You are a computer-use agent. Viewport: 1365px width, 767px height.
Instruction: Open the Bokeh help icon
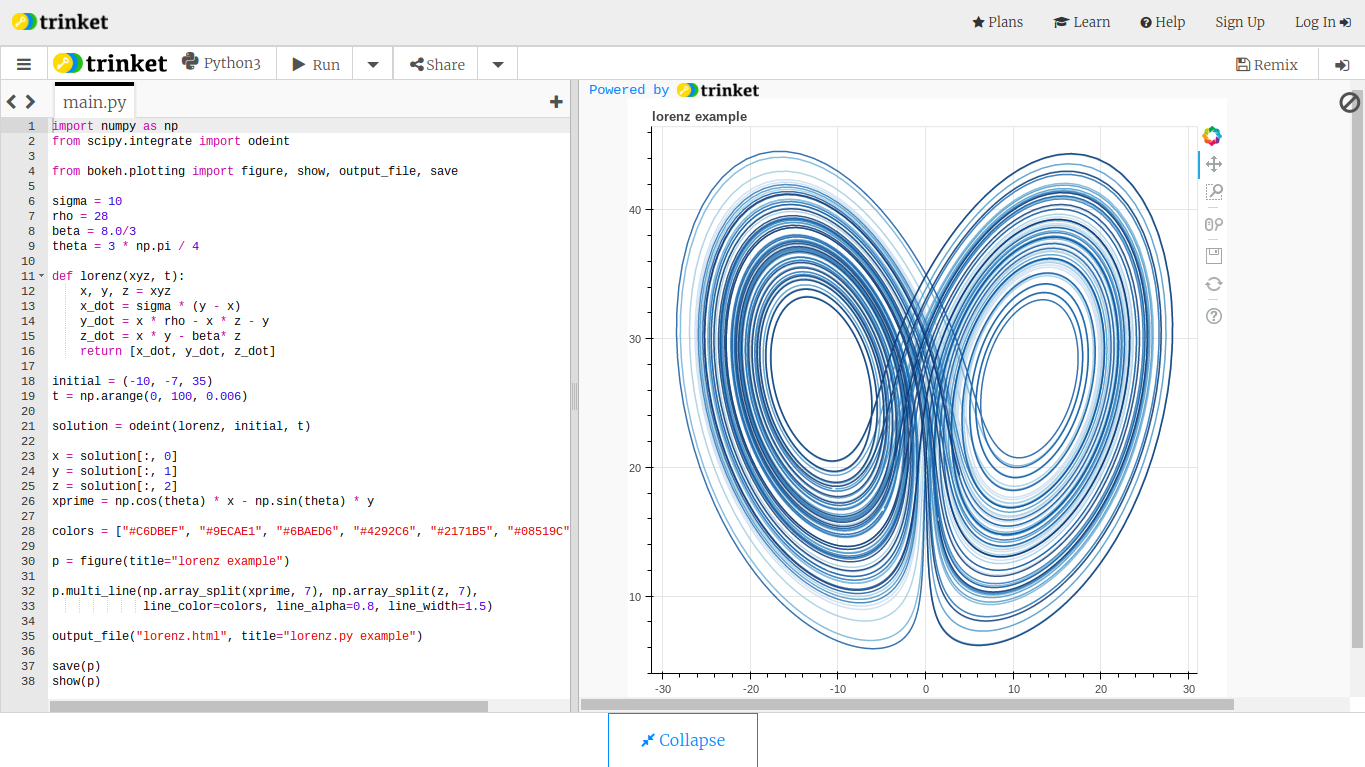click(x=1214, y=316)
